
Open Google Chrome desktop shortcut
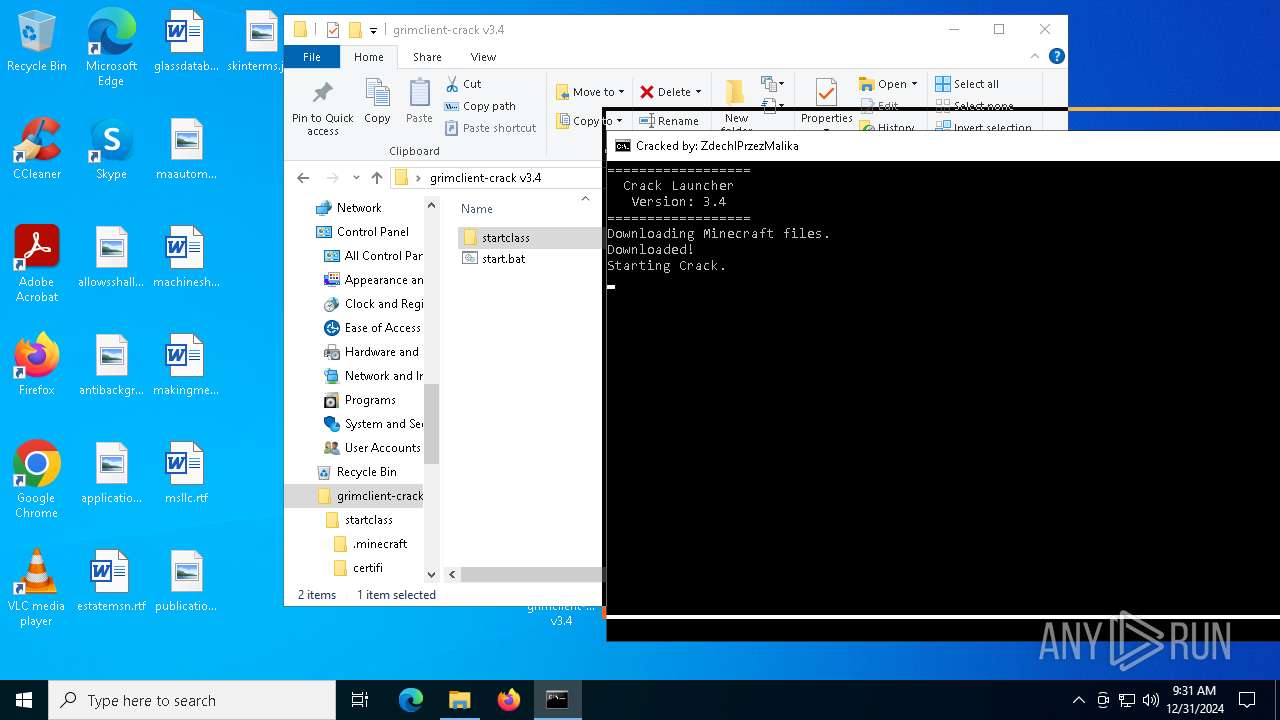click(37, 479)
